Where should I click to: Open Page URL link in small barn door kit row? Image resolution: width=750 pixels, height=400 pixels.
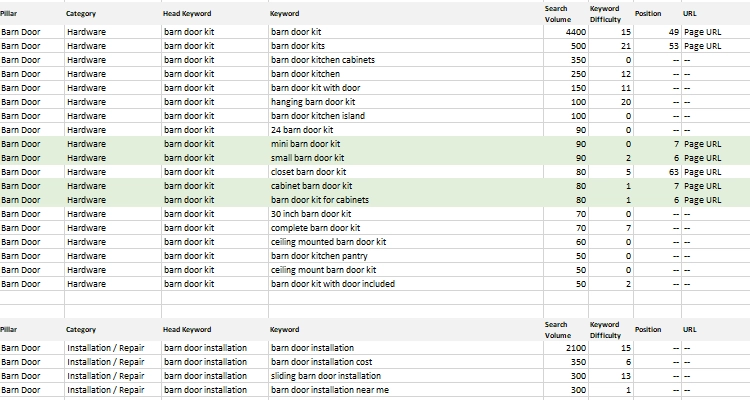click(x=702, y=158)
